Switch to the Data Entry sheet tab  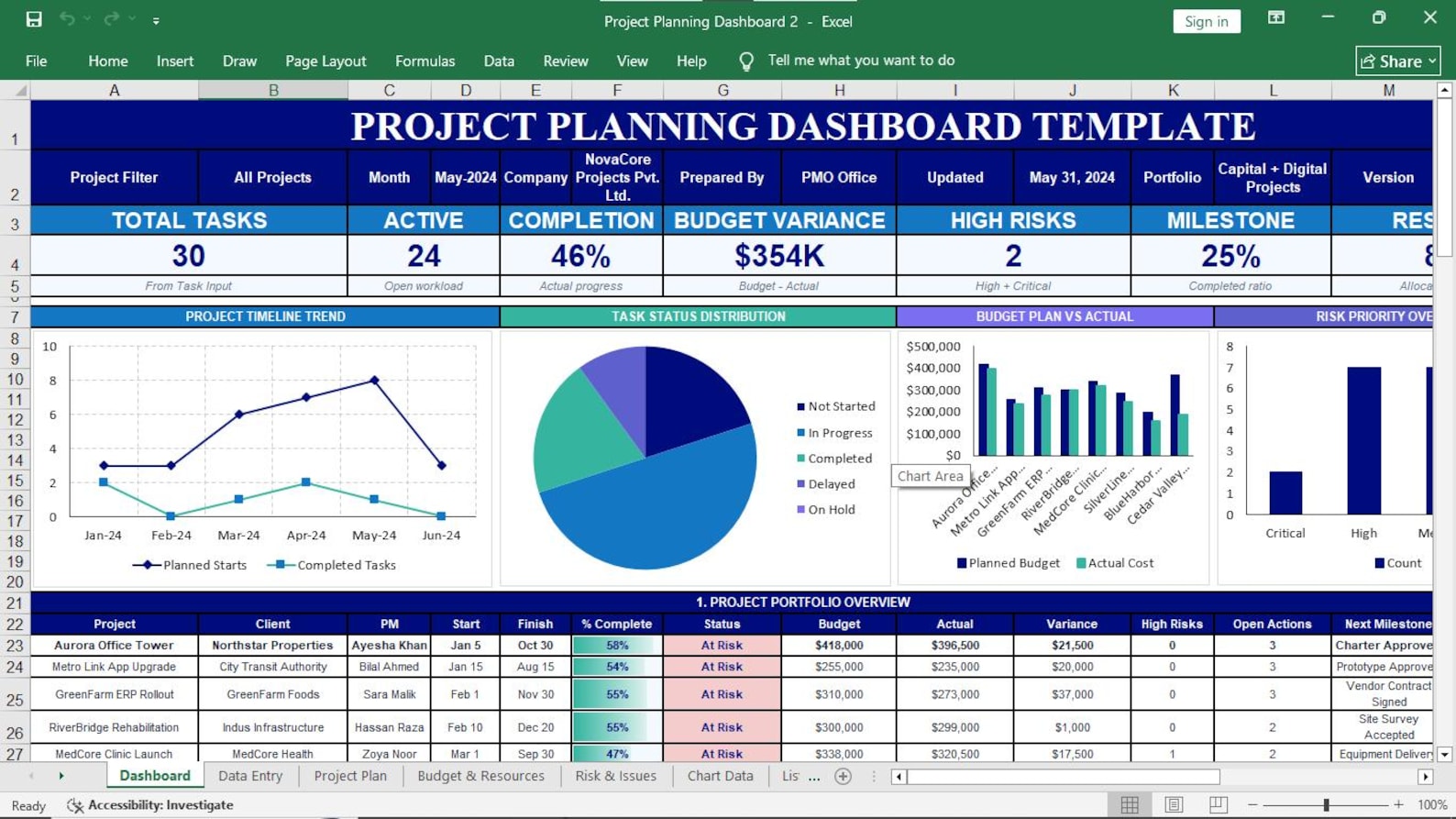tap(250, 776)
